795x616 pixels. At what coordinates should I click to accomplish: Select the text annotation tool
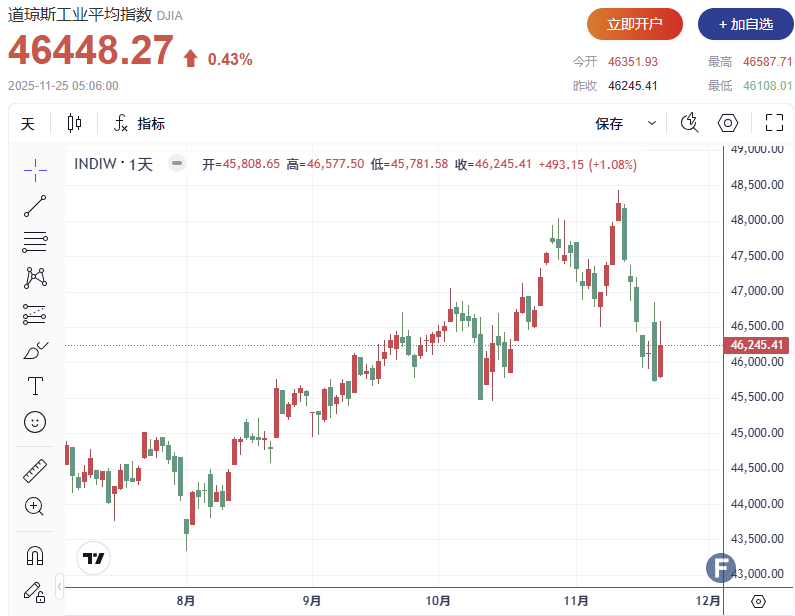(x=35, y=386)
